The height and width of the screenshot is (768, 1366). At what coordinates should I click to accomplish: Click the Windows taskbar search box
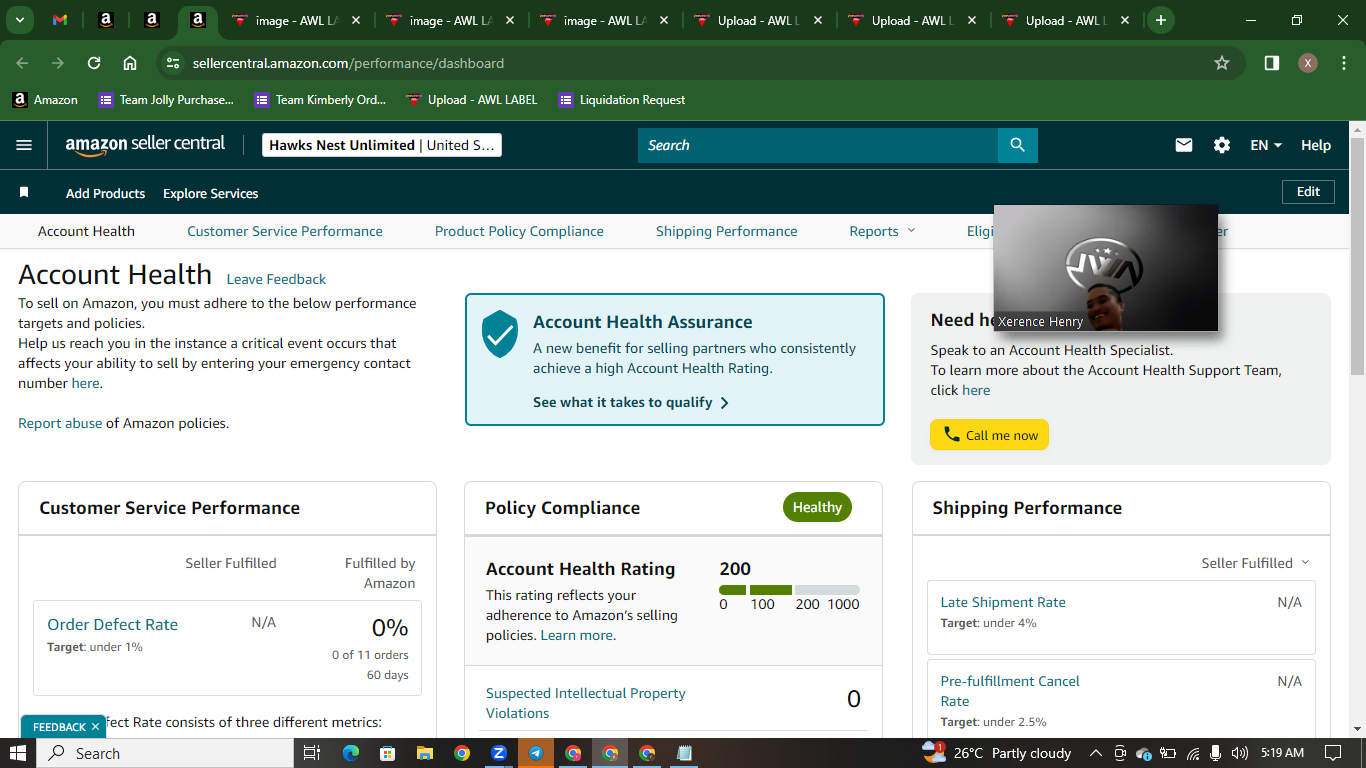(166, 753)
